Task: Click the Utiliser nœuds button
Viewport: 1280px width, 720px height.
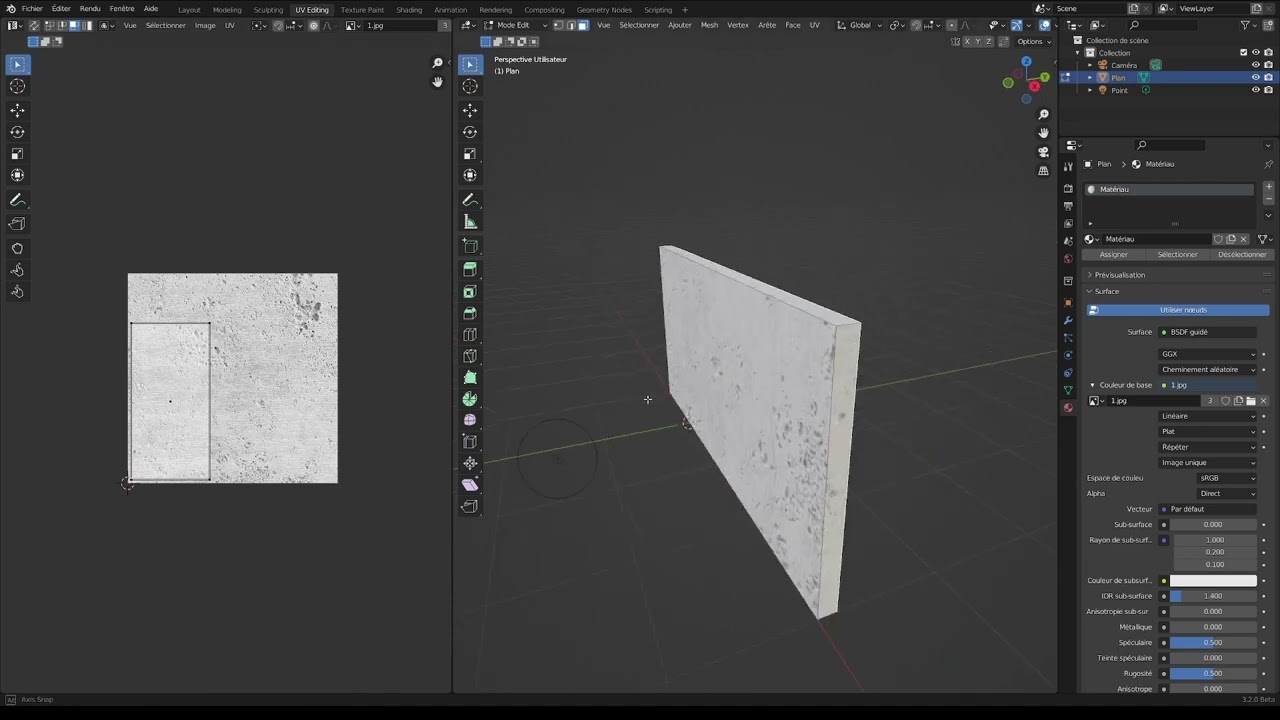Action: pos(1178,310)
